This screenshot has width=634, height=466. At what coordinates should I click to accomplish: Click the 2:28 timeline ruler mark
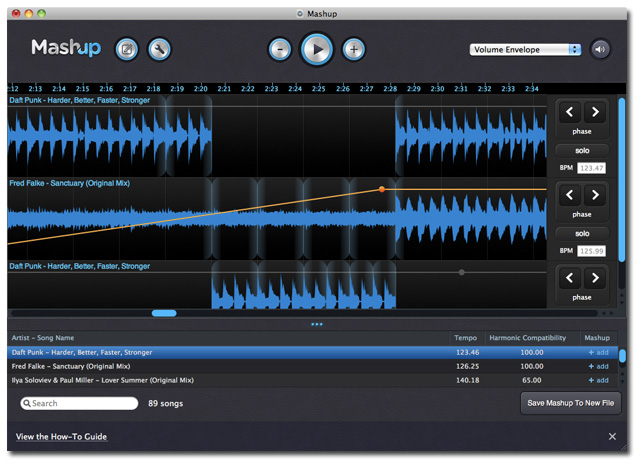pyautogui.click(x=390, y=89)
